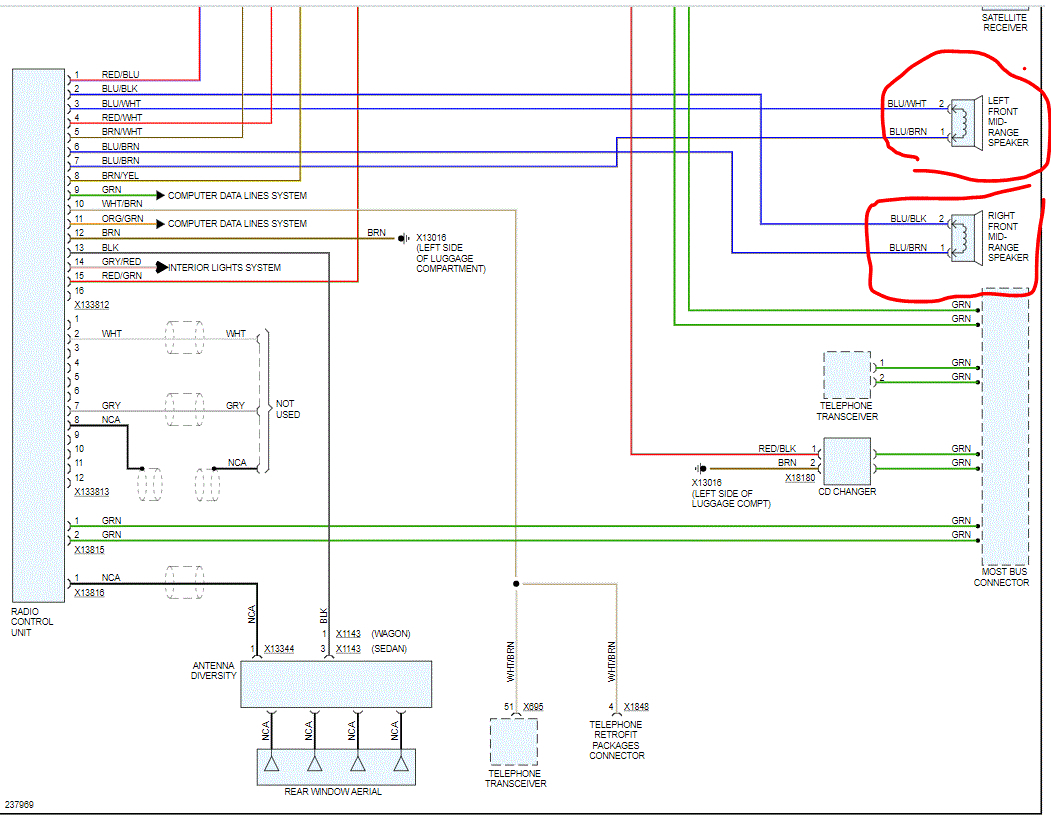
Task: Open the X1848 connector link
Action: (x=636, y=707)
